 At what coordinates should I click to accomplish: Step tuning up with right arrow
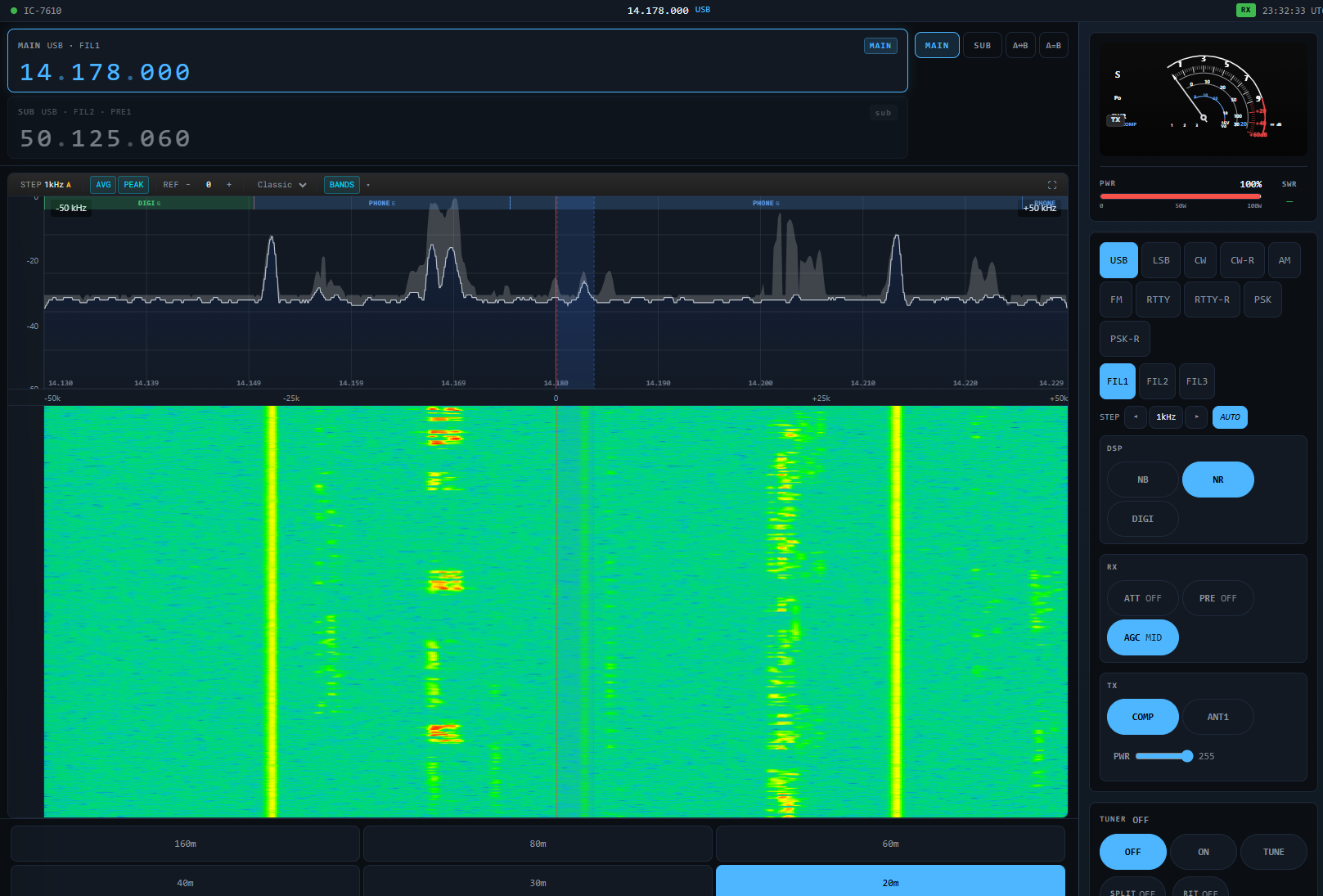(1196, 417)
